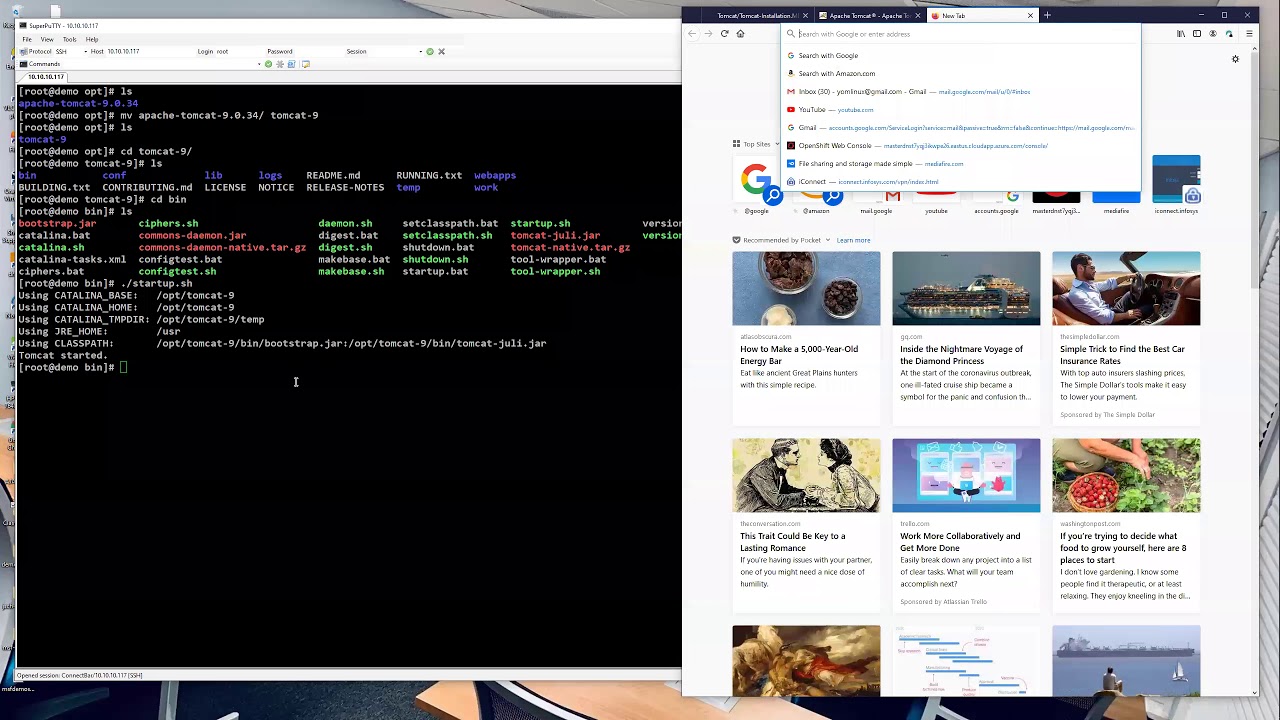The height and width of the screenshot is (720, 1280).
Task: Open the Firefox Library icon
Action: tap(1181, 34)
